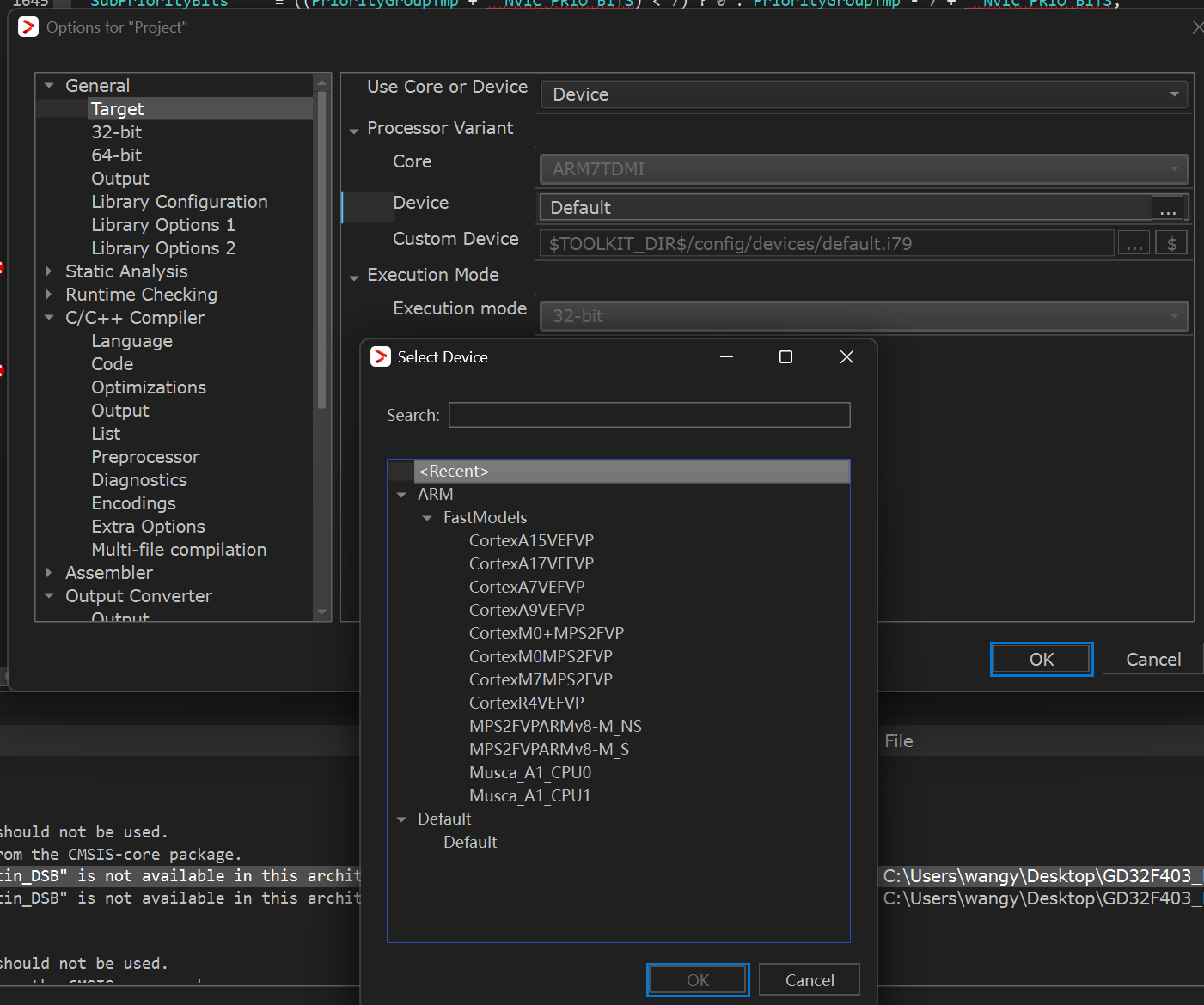This screenshot has width=1204, height=1005.
Task: Open the Preprocessor page
Action: 145,457
